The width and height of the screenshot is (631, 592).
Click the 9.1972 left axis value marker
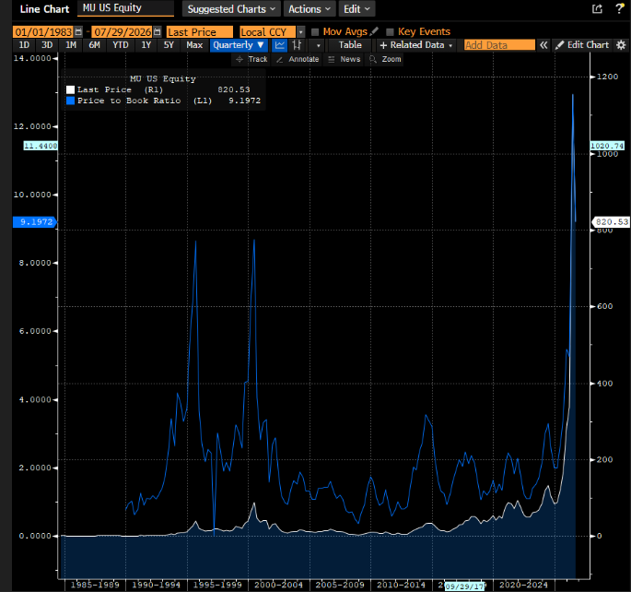tap(34, 222)
